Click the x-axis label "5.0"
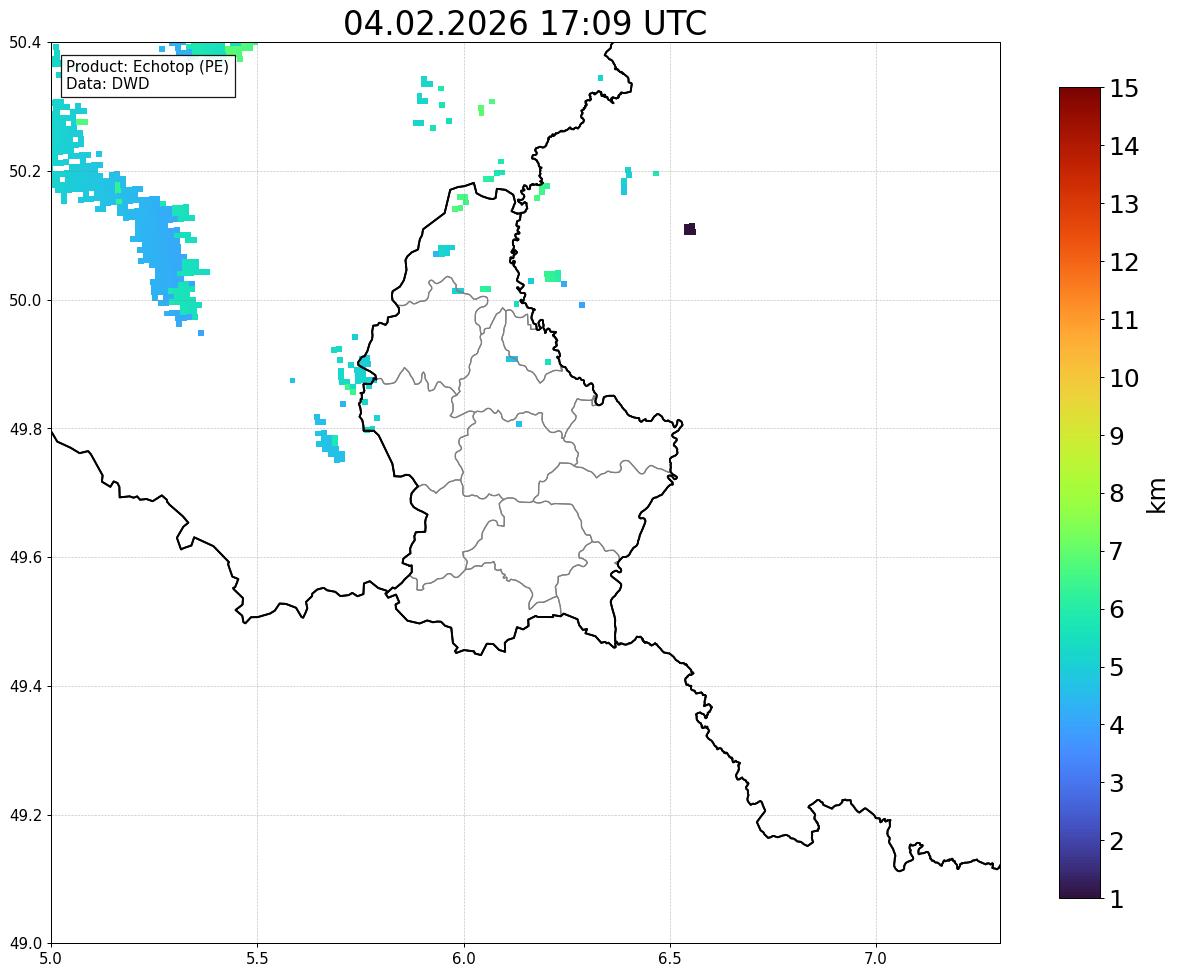Screen dimensions: 1178x976 tap(51, 959)
